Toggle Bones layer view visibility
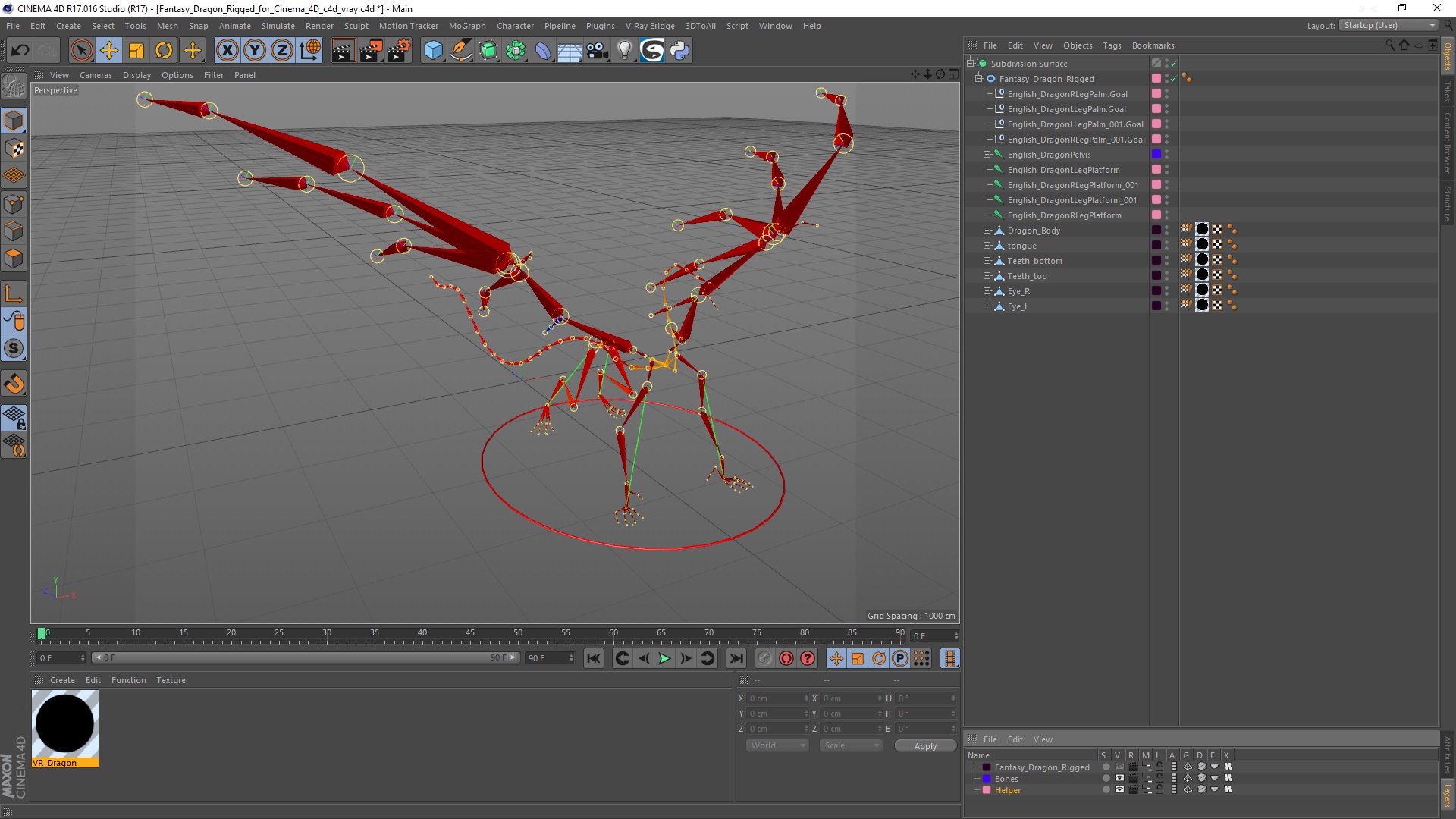The image size is (1456, 819). coord(1119,779)
